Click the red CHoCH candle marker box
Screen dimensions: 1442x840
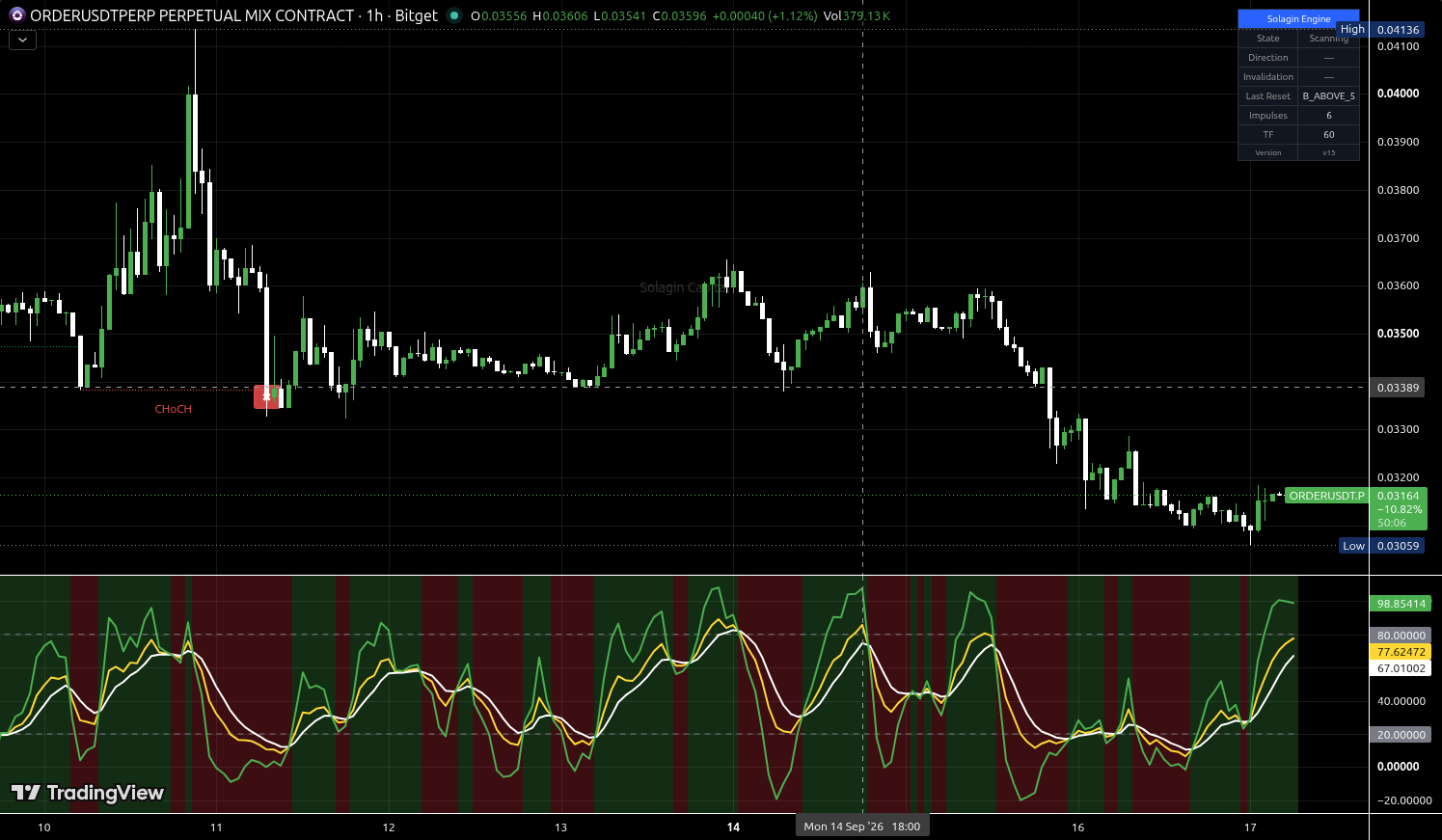coord(267,395)
